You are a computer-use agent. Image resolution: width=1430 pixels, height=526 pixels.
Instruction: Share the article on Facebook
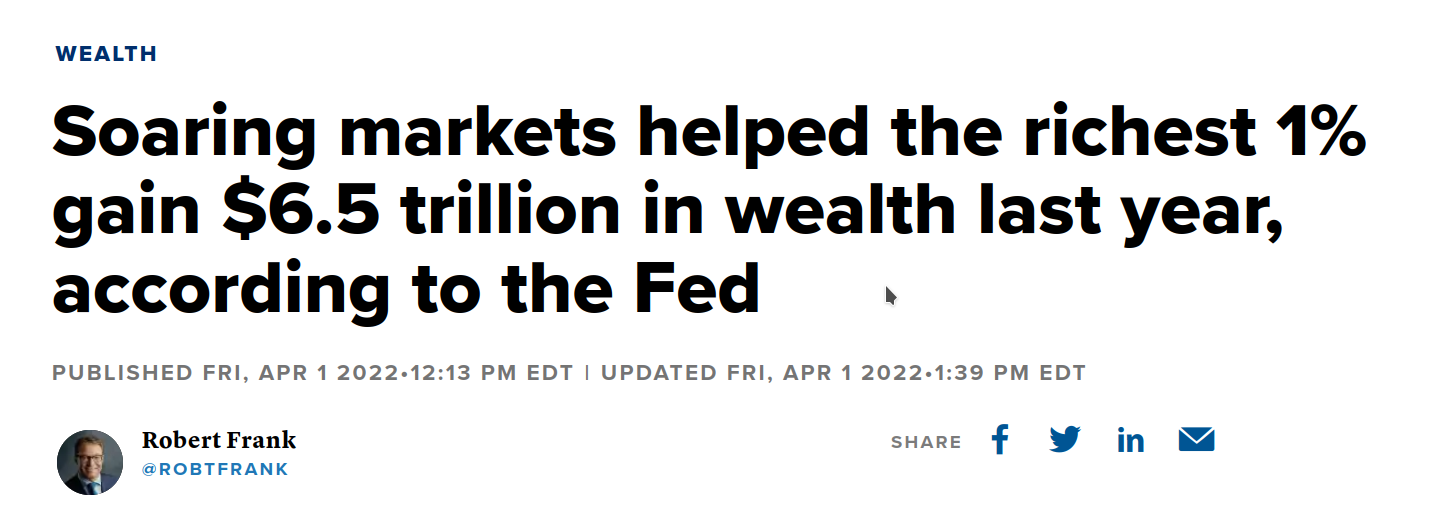tap(1000, 440)
